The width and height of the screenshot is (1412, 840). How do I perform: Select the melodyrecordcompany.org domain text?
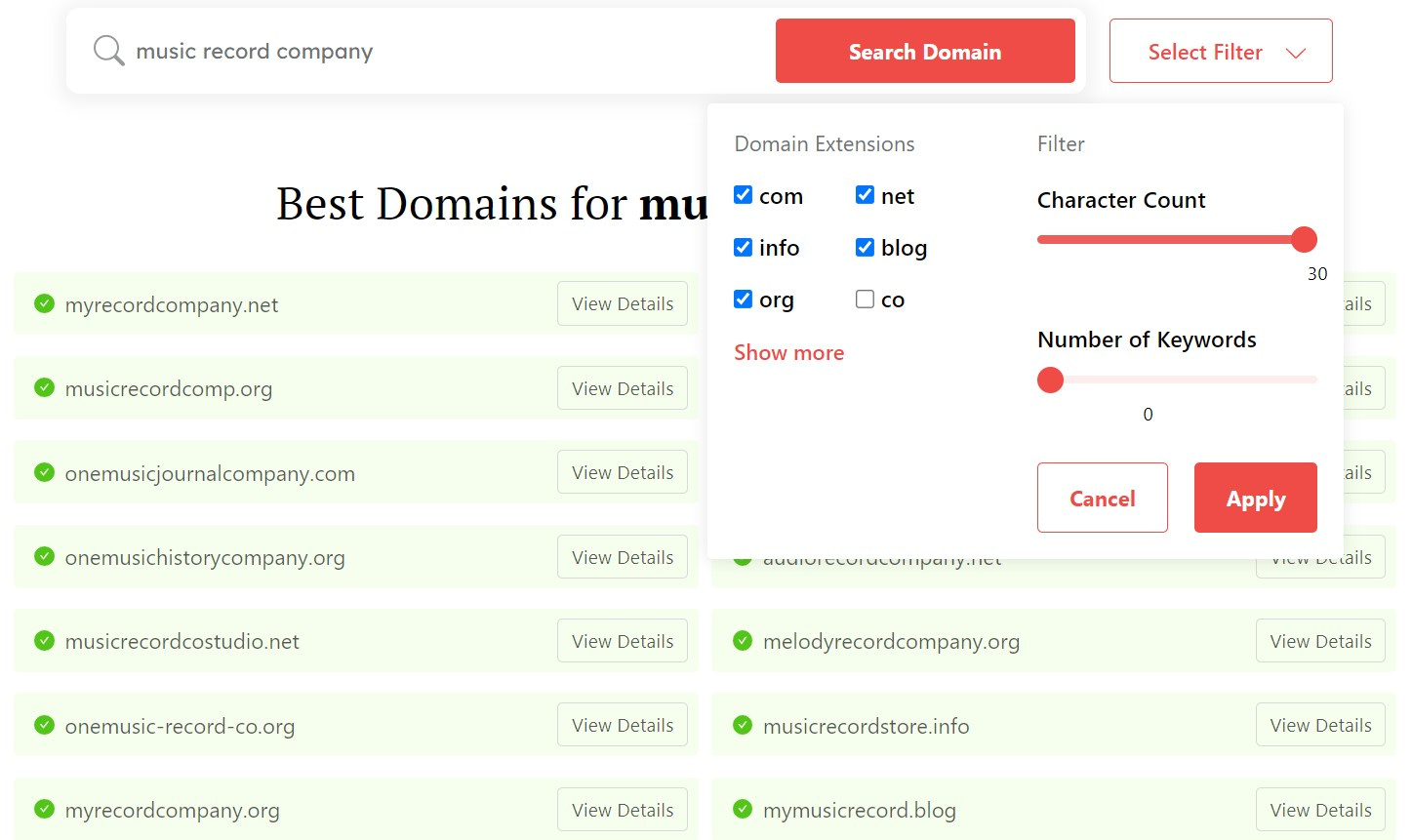(x=891, y=641)
